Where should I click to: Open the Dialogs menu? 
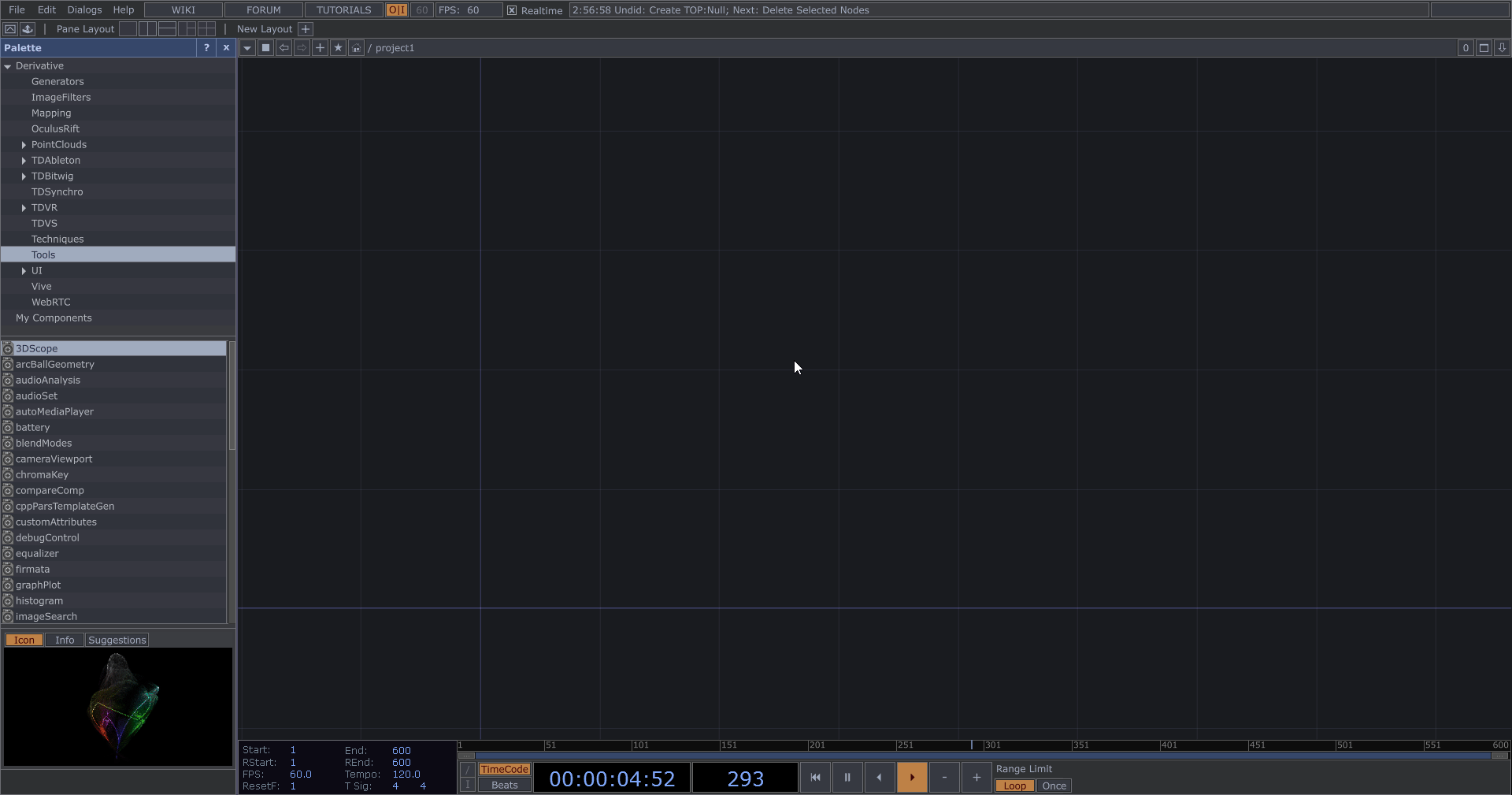tap(84, 10)
